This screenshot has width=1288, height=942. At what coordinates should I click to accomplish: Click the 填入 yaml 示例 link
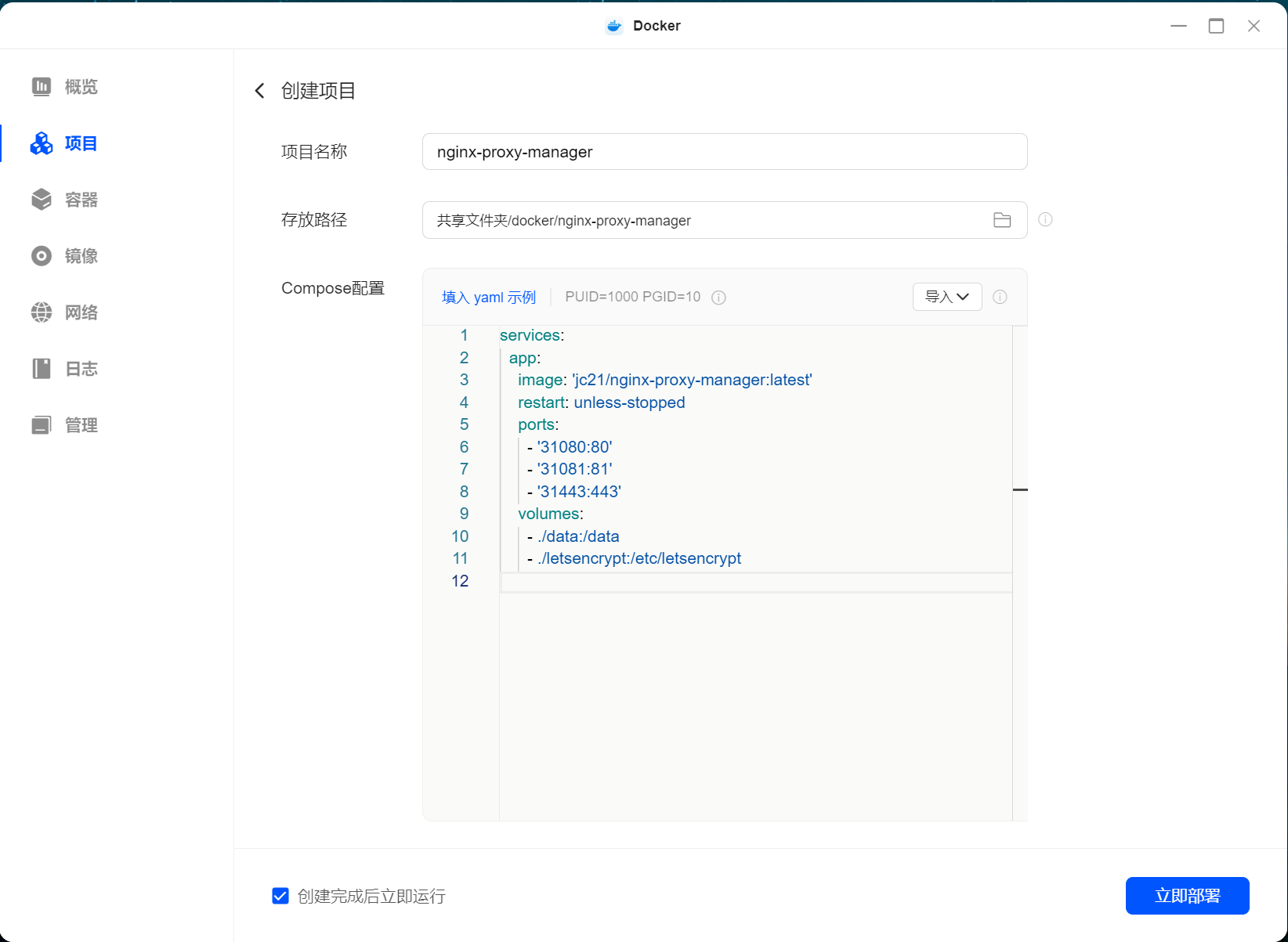coord(489,298)
